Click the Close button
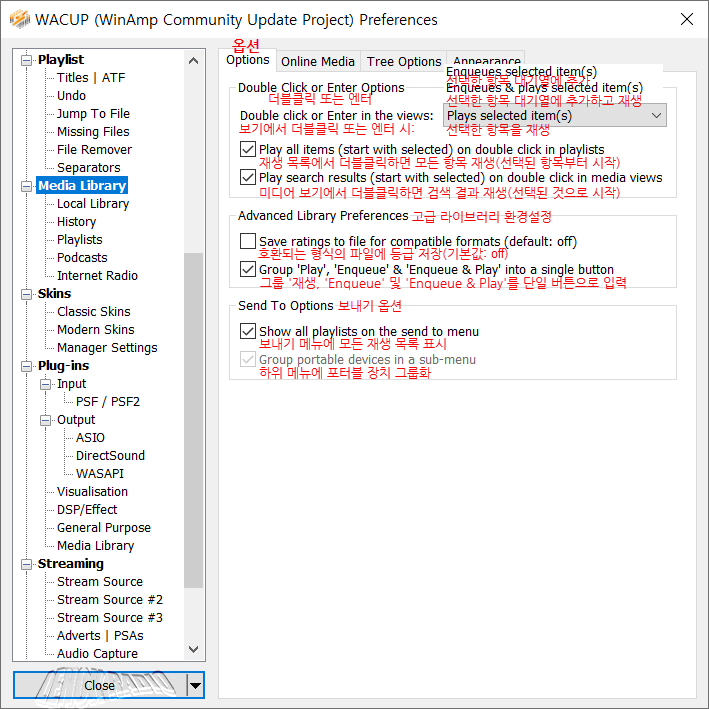The height and width of the screenshot is (709, 709). pyautogui.click(x=100, y=685)
